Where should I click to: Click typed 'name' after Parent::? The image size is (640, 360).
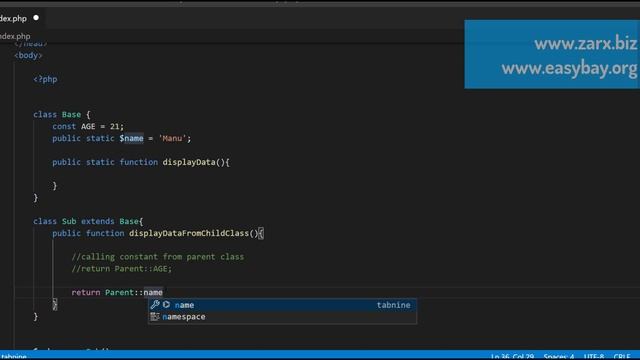click(x=153, y=292)
